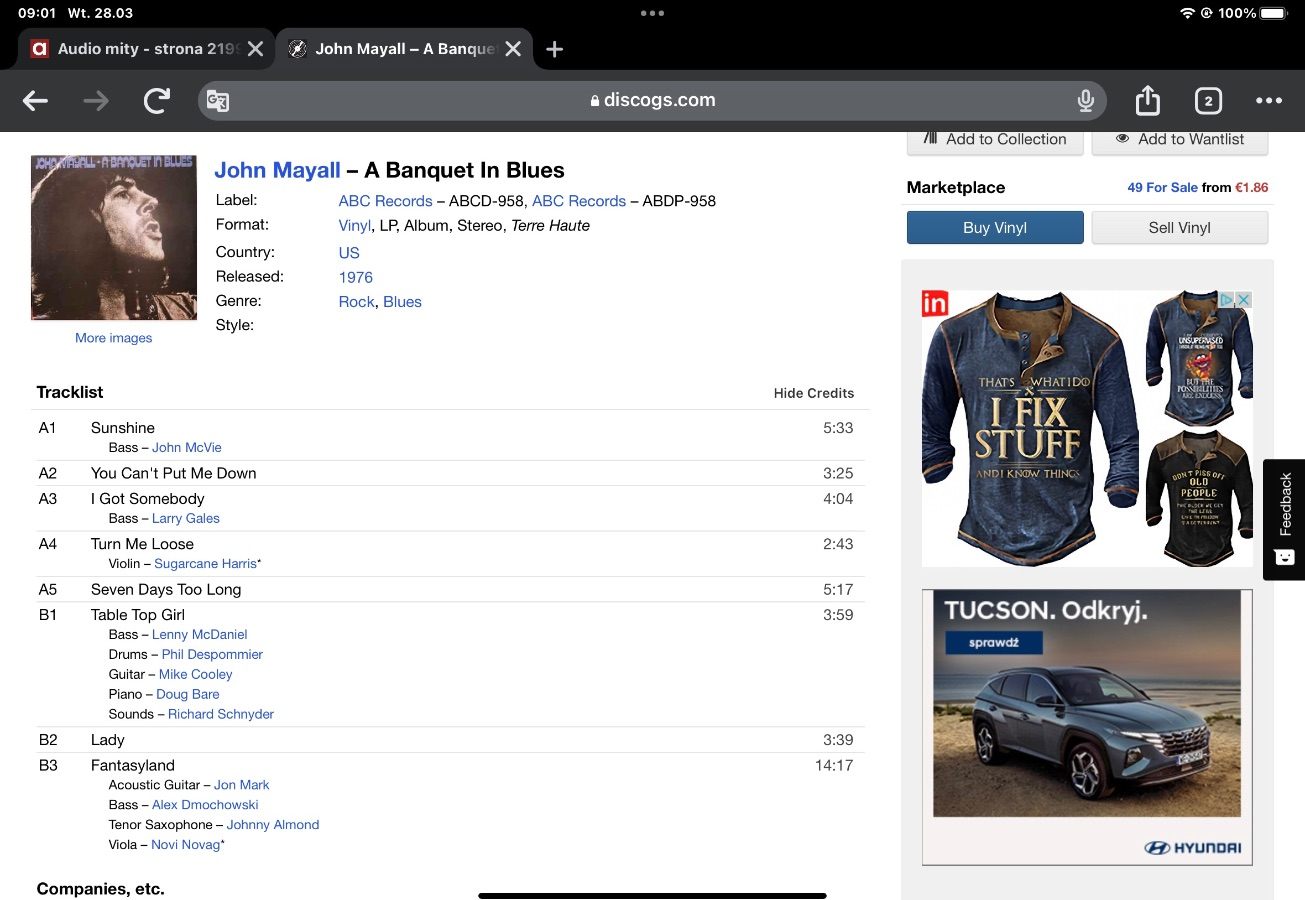Close the John Mayall tab

(513, 49)
